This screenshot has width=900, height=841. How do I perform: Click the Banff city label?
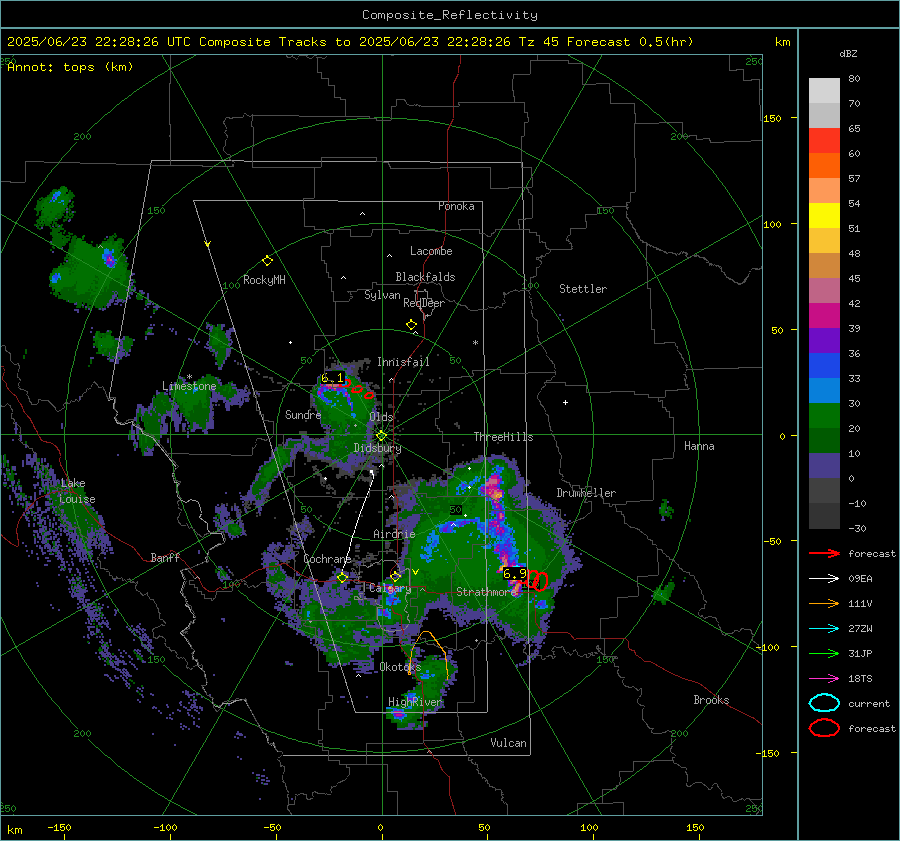tap(165, 558)
